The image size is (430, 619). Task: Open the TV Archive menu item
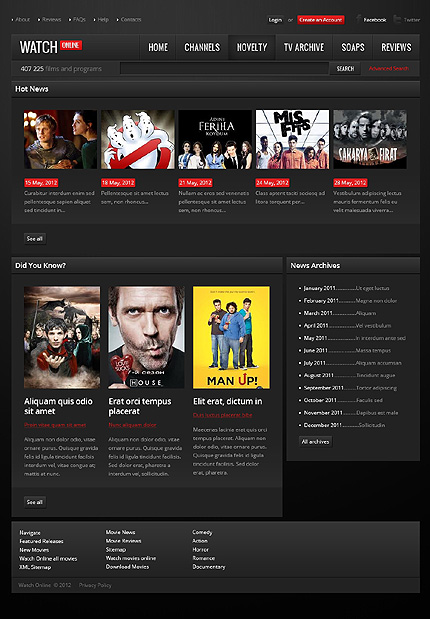pos(304,47)
